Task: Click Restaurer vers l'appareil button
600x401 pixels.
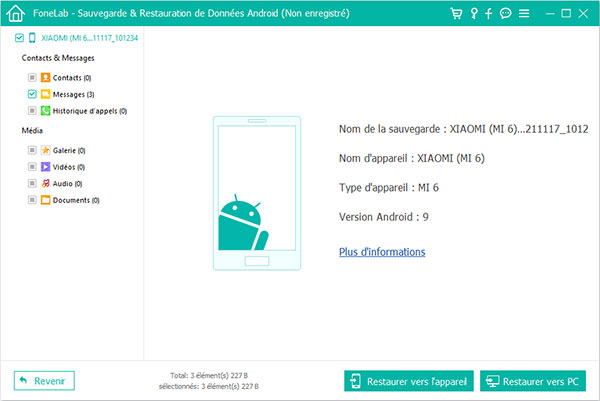Action: point(409,381)
